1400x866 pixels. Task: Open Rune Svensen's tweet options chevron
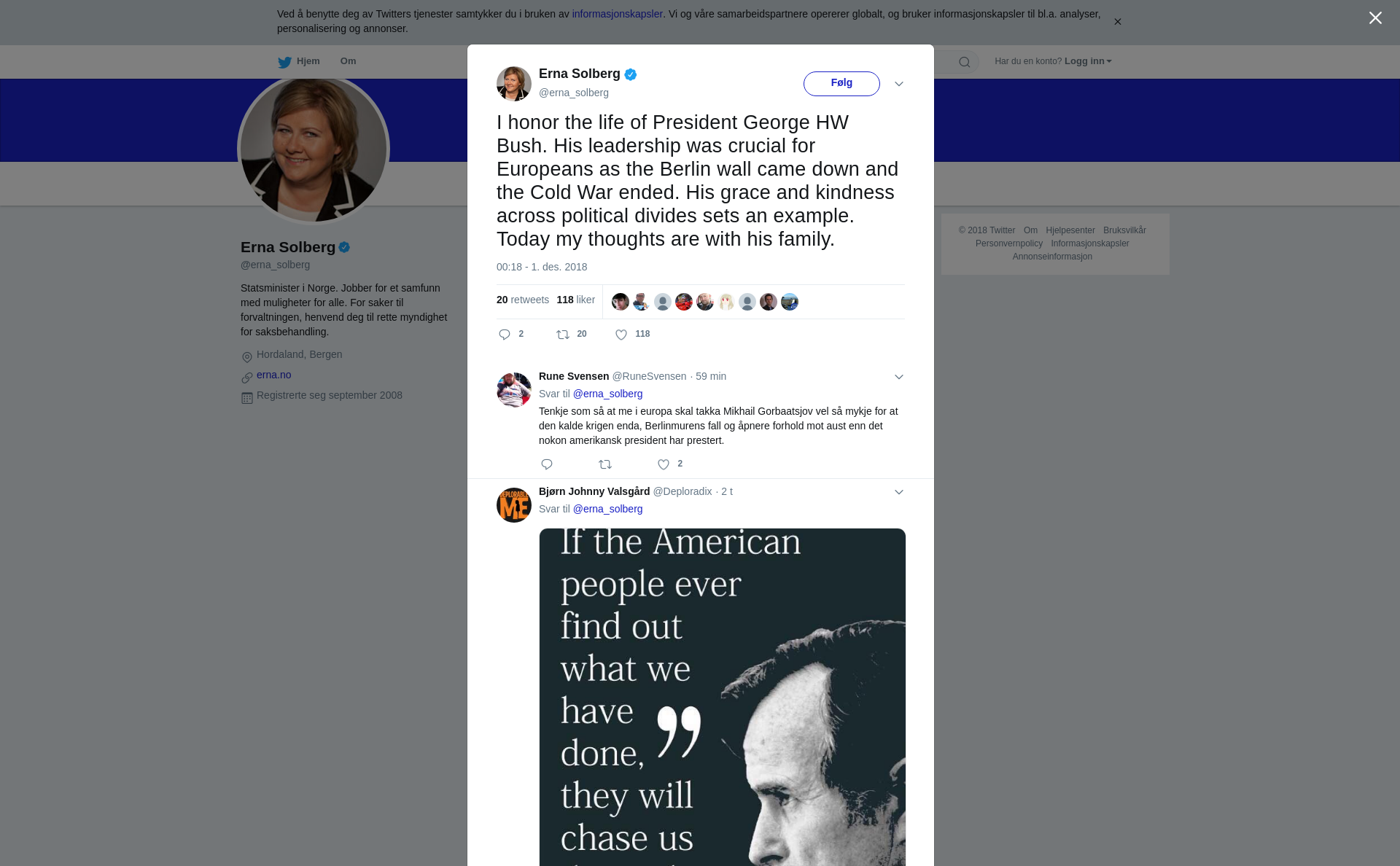[x=899, y=377]
